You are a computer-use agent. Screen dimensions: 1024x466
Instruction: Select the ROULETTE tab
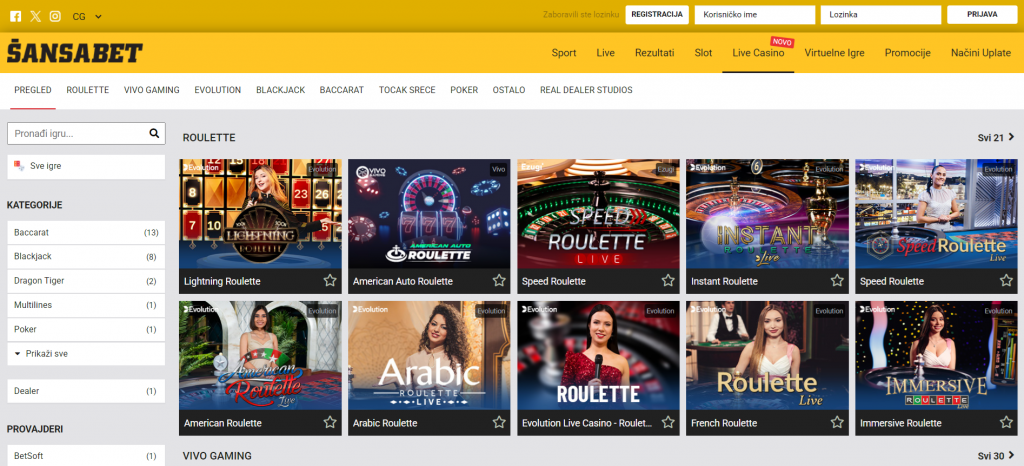[88, 90]
